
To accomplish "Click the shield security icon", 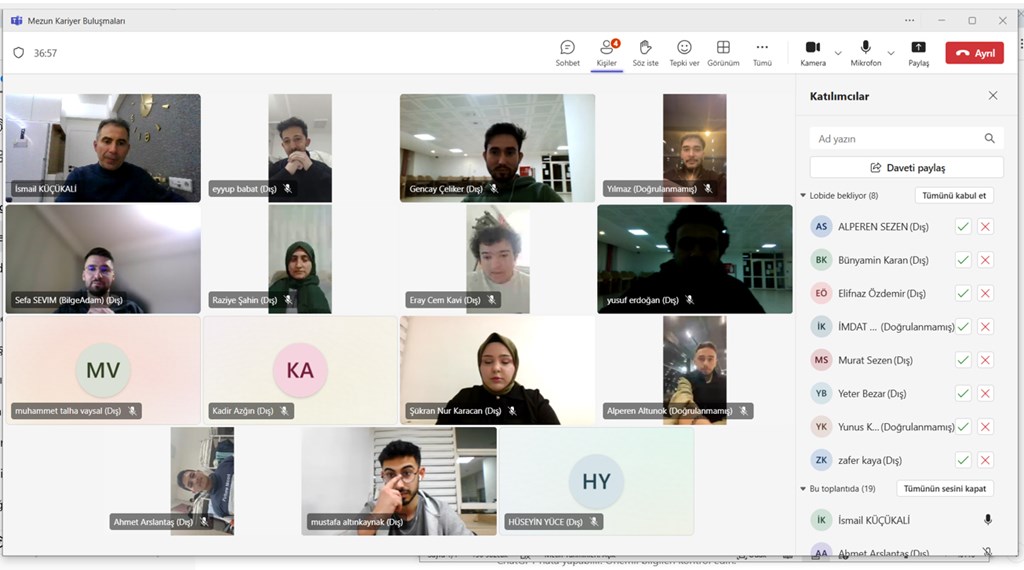I will click(x=19, y=53).
